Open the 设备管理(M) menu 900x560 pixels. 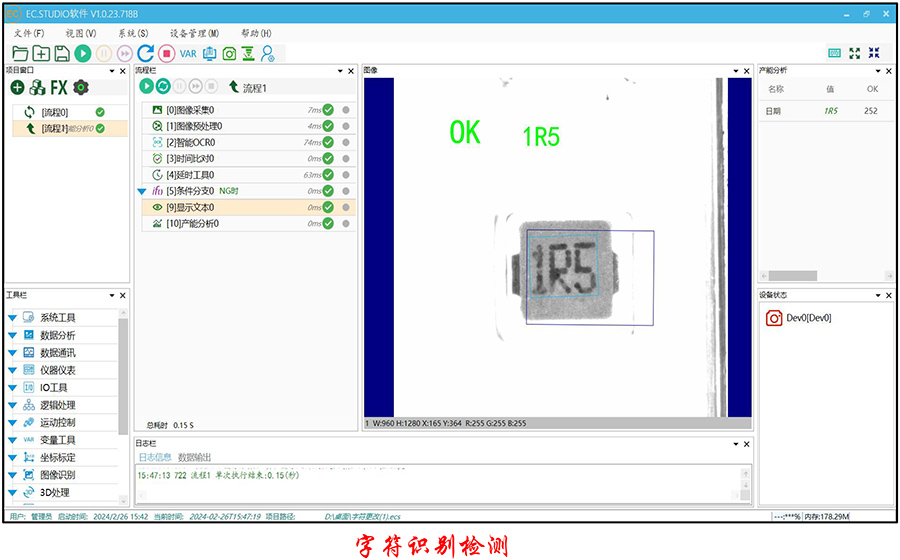[194, 33]
